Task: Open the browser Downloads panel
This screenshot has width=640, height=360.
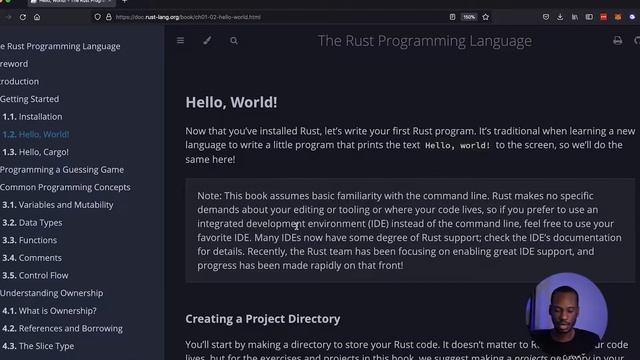Action: click(x=560, y=17)
